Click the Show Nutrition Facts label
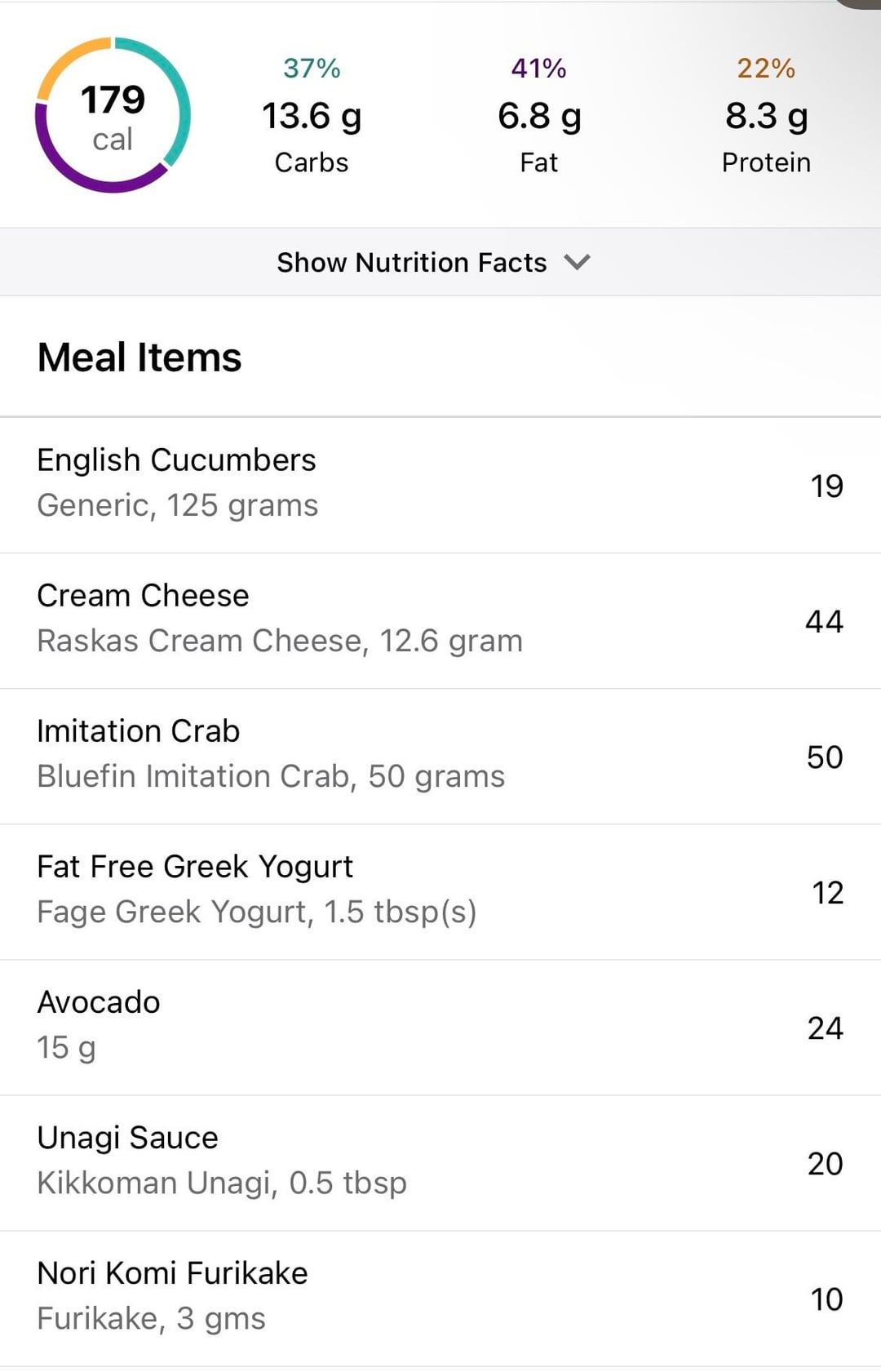Viewport: 881px width, 1372px height. 411,262
